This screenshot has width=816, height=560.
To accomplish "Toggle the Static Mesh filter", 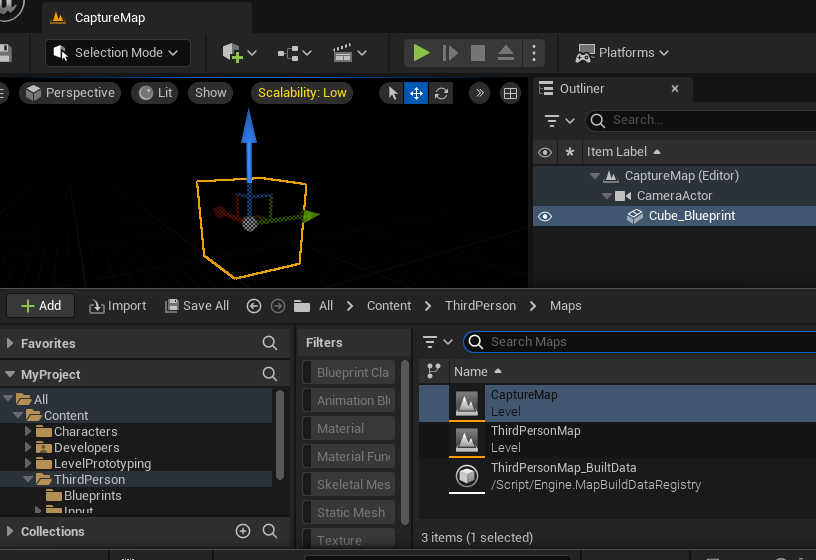I will [x=349, y=513].
